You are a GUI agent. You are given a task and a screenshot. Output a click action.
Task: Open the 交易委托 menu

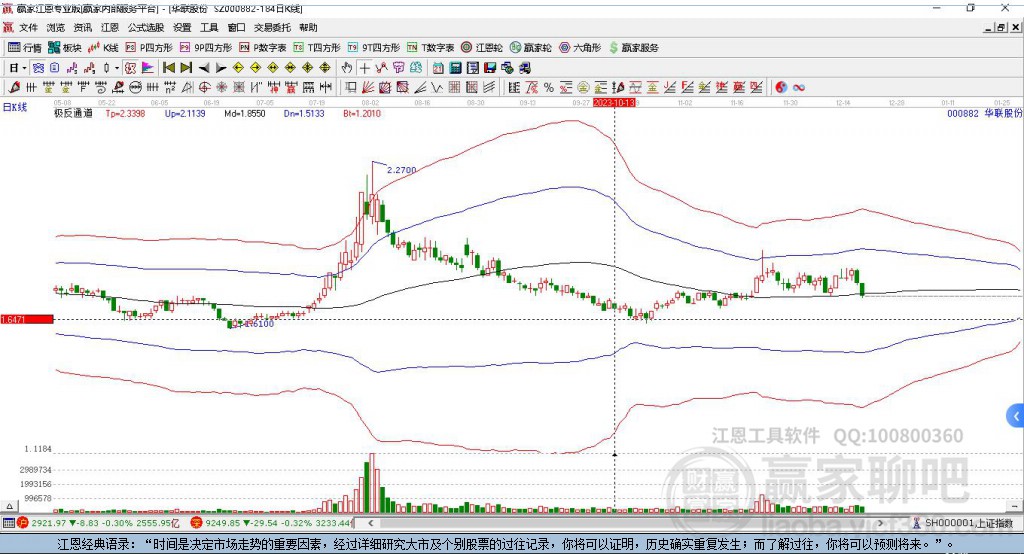click(272, 27)
